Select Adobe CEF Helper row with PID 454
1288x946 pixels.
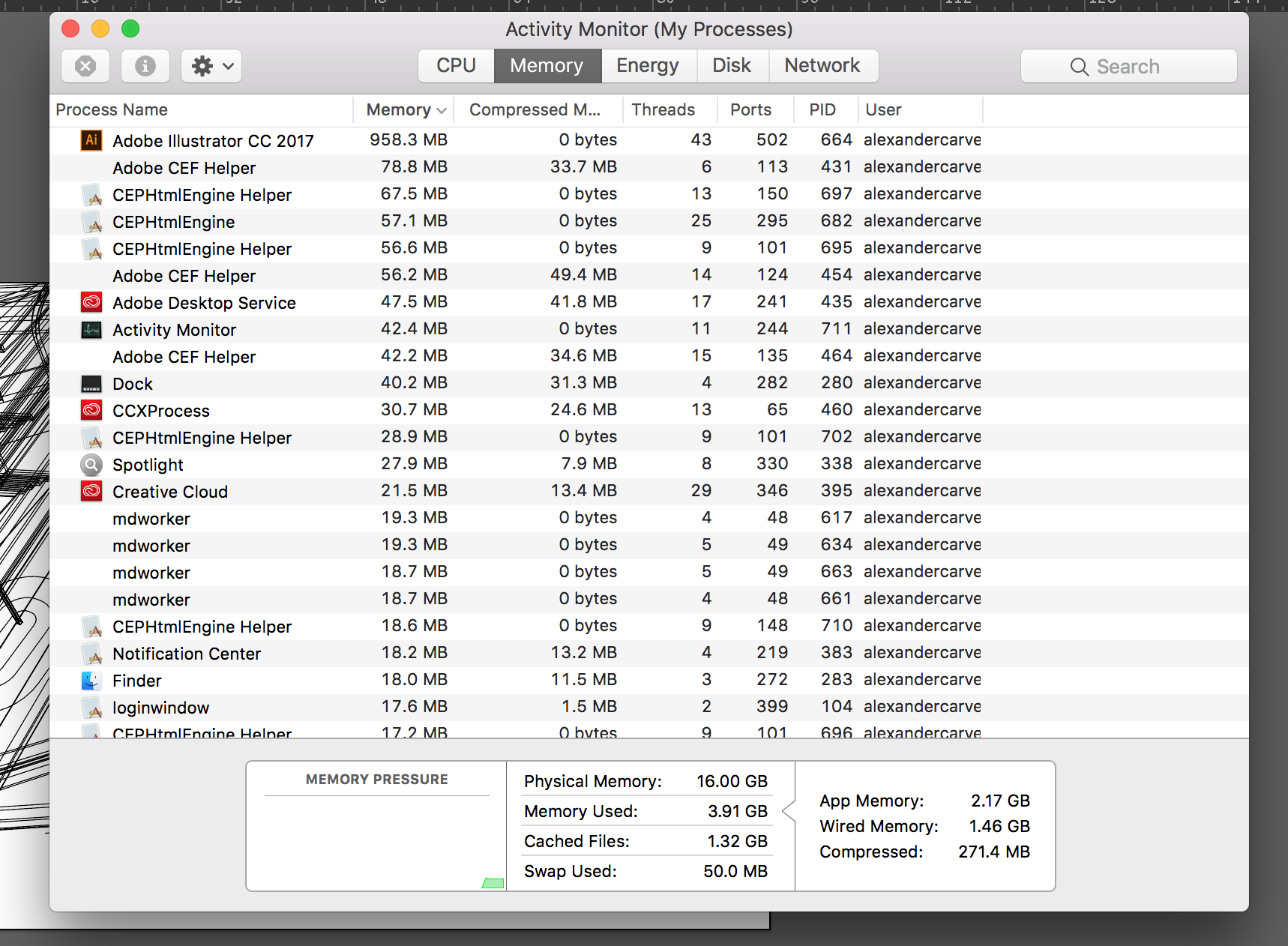649,275
